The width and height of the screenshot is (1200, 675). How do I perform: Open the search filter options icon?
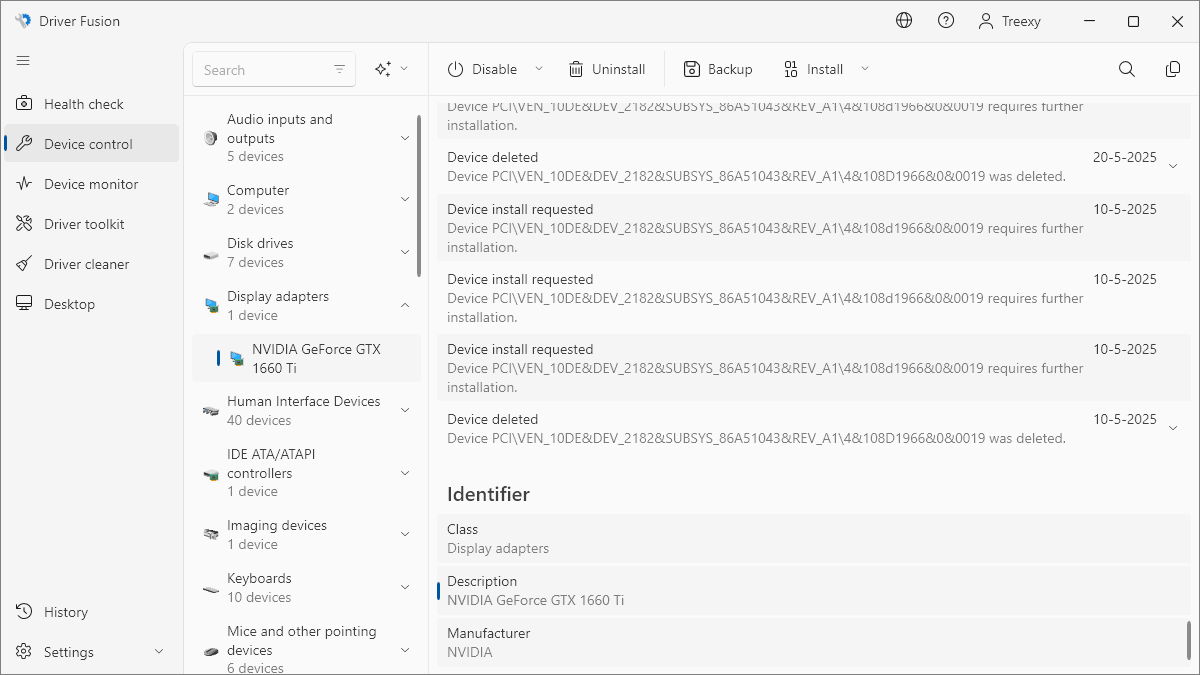pyautogui.click(x=340, y=69)
